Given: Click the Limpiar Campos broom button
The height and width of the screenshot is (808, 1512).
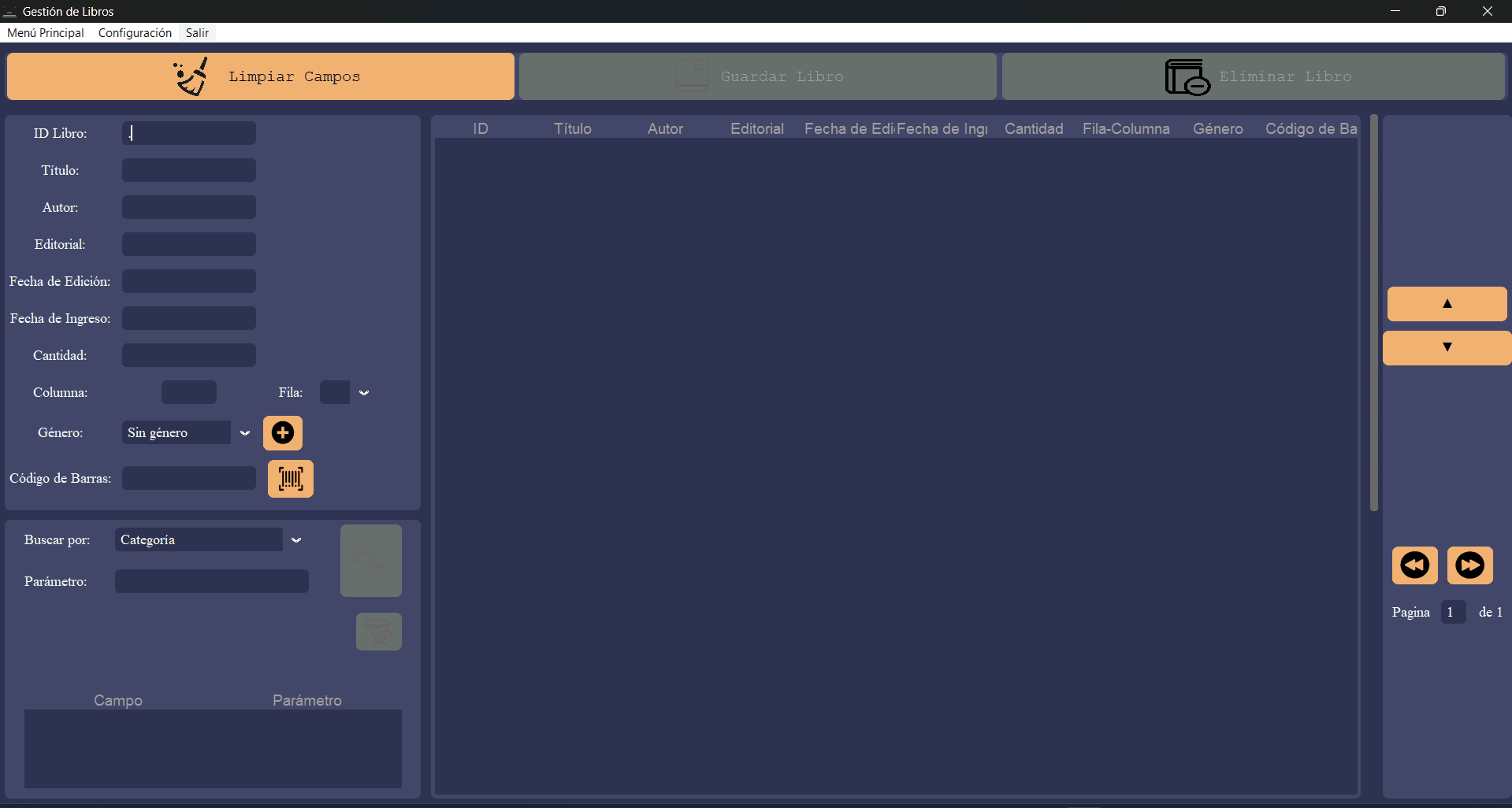Looking at the screenshot, I should coord(260,76).
